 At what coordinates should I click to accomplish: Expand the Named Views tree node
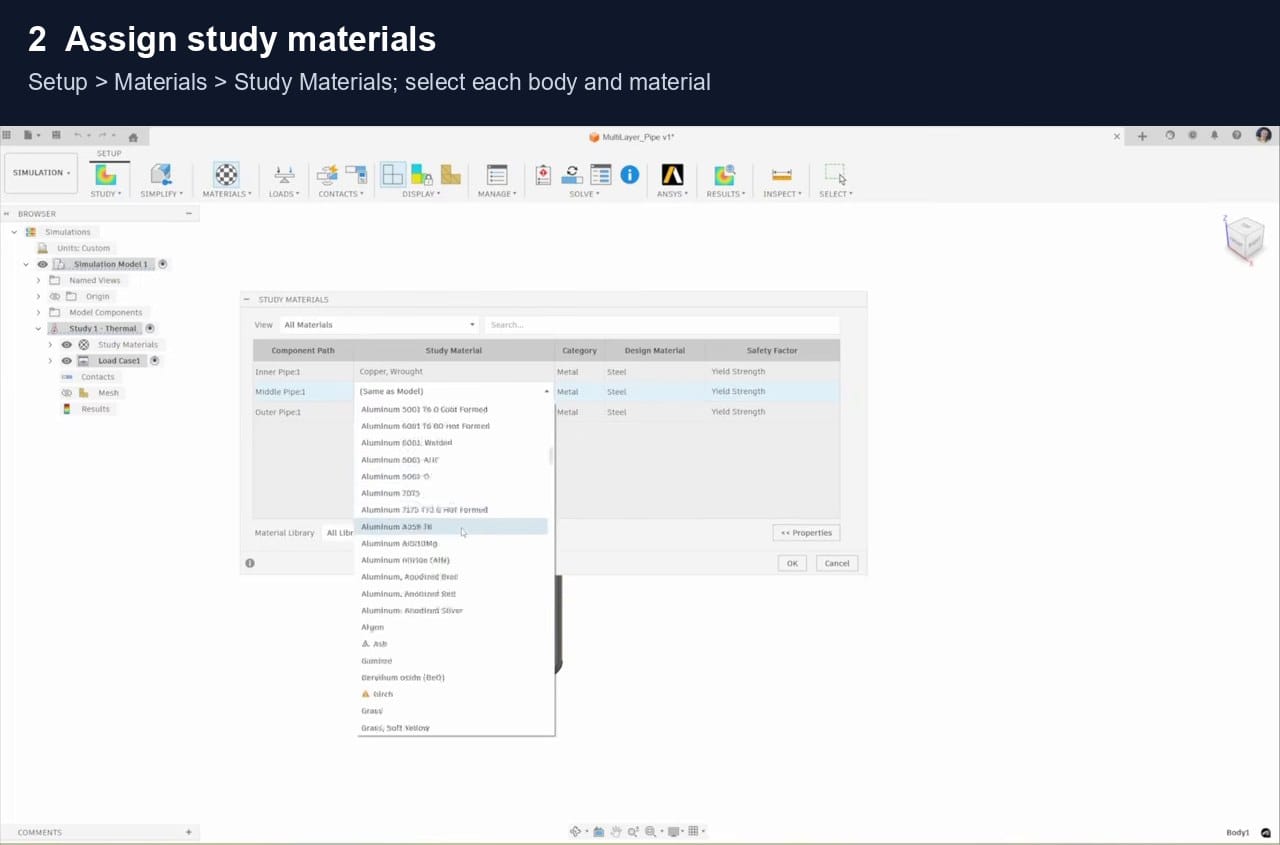[x=38, y=280]
